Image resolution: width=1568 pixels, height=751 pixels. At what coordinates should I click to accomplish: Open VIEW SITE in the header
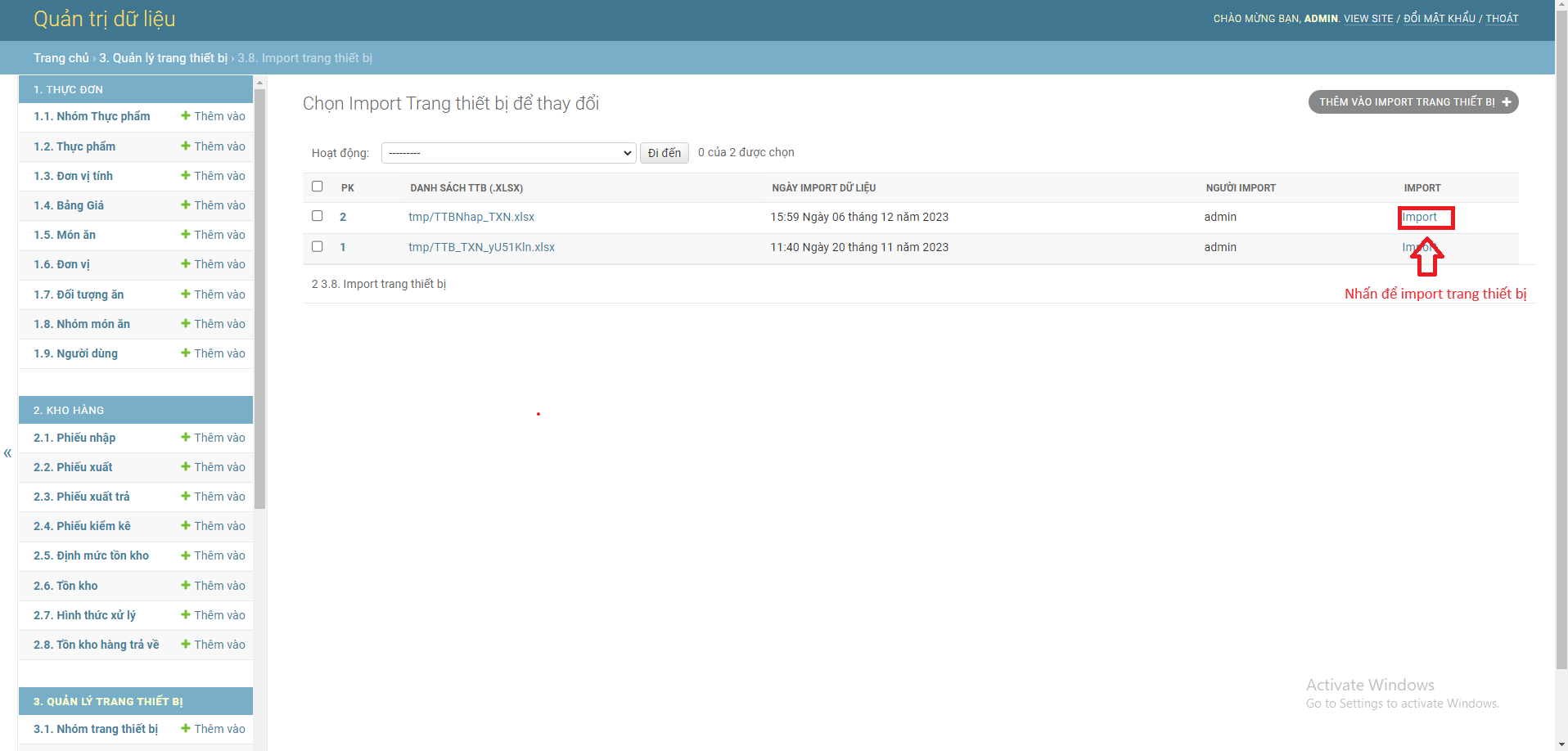tap(1368, 18)
